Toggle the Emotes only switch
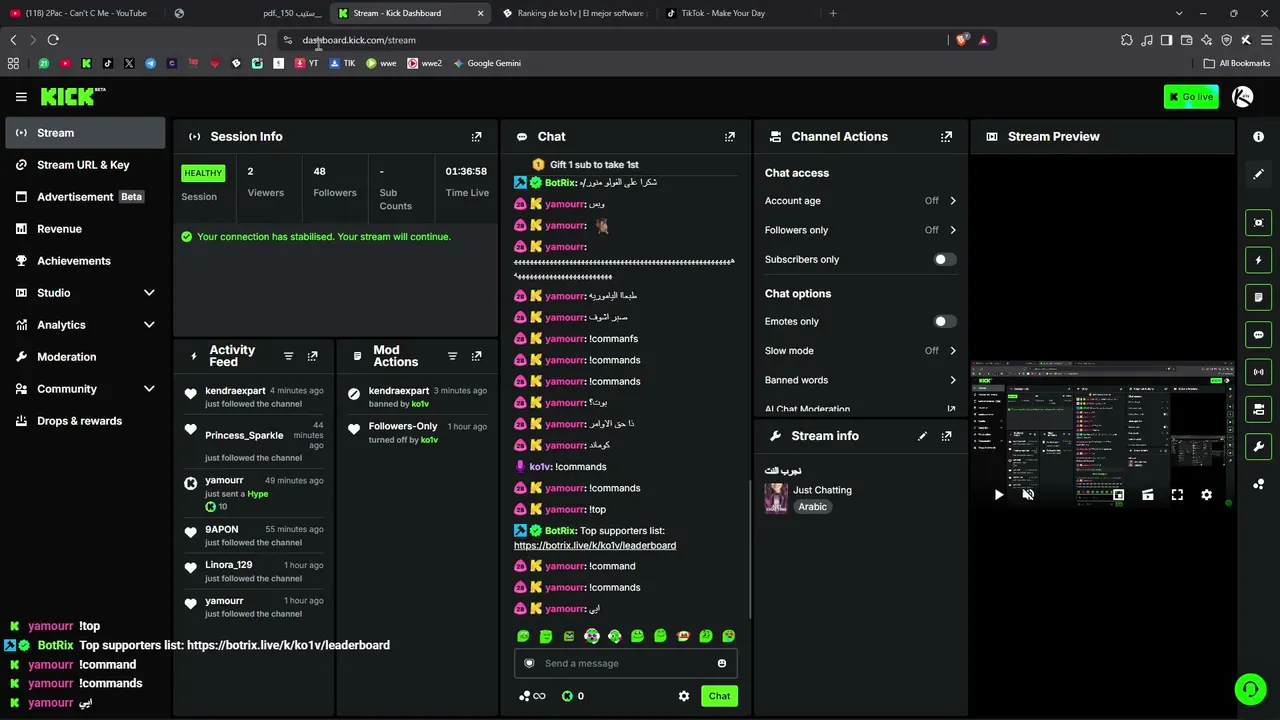 pos(944,322)
